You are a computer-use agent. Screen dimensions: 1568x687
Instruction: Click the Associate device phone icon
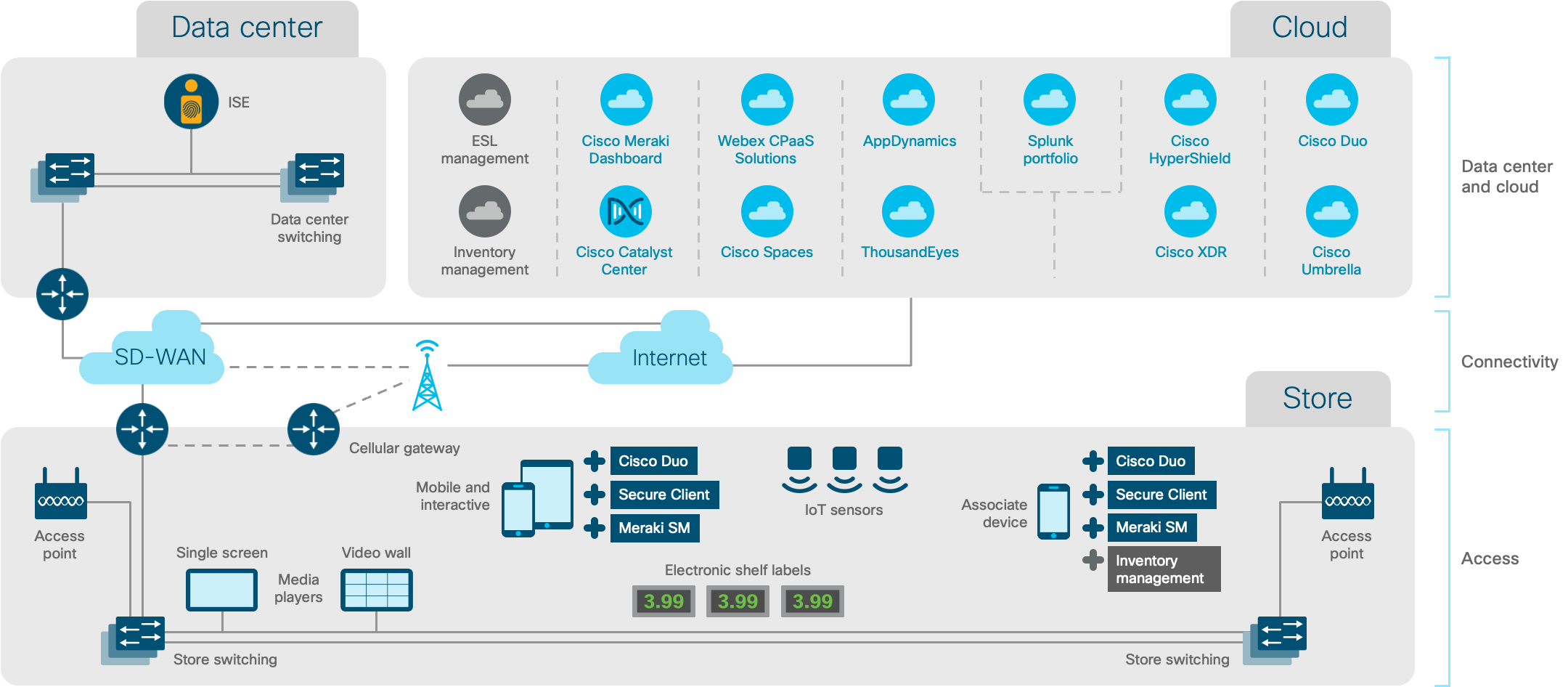coord(1054,511)
